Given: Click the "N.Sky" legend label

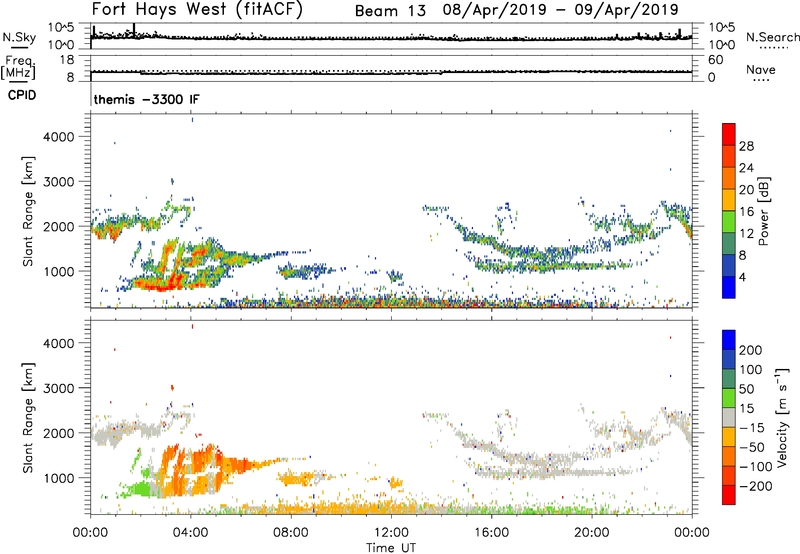Looking at the screenshot, I should coord(19,37).
